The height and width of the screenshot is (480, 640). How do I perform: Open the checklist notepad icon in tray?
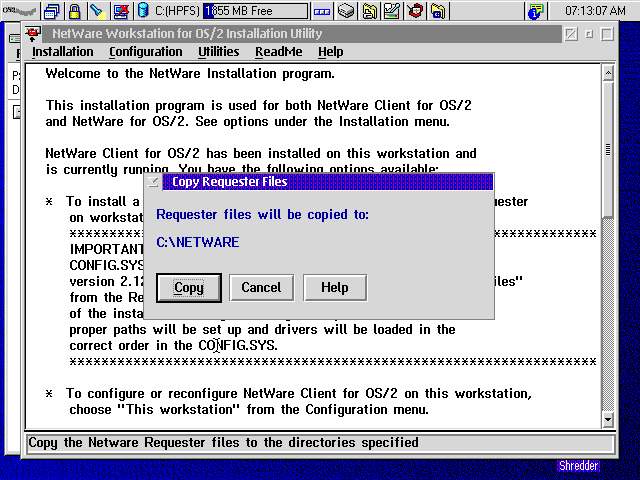[x=392, y=11]
